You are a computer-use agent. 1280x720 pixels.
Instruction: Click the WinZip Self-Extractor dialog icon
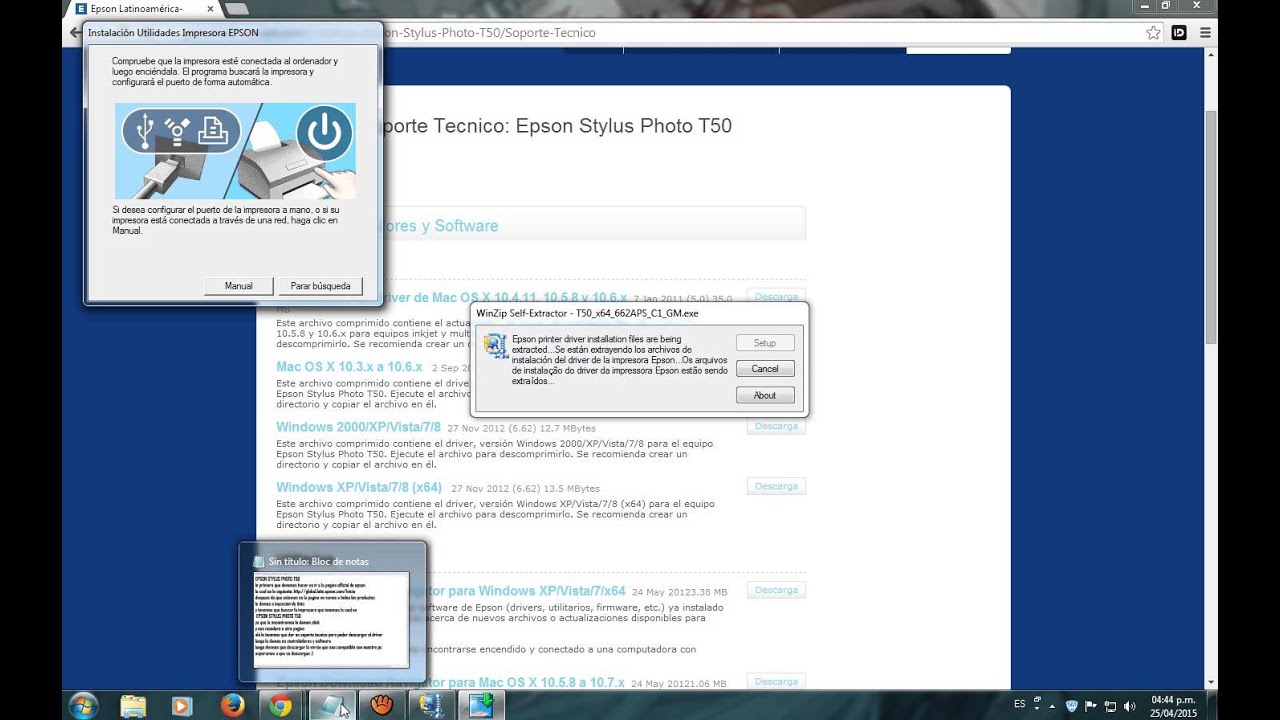[x=495, y=345]
